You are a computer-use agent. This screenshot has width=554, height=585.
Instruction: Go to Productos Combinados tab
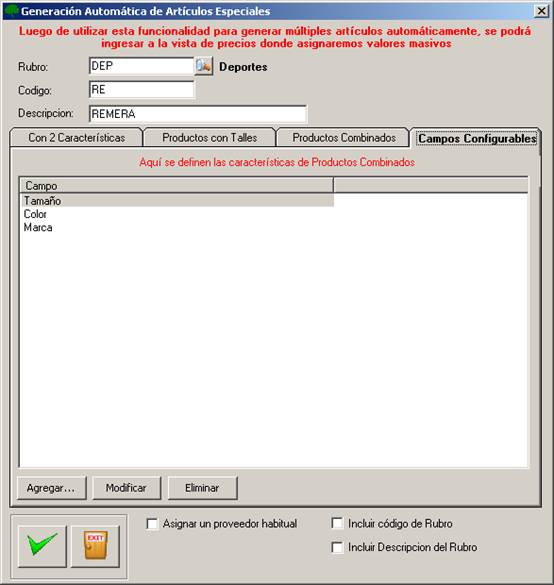point(344,138)
